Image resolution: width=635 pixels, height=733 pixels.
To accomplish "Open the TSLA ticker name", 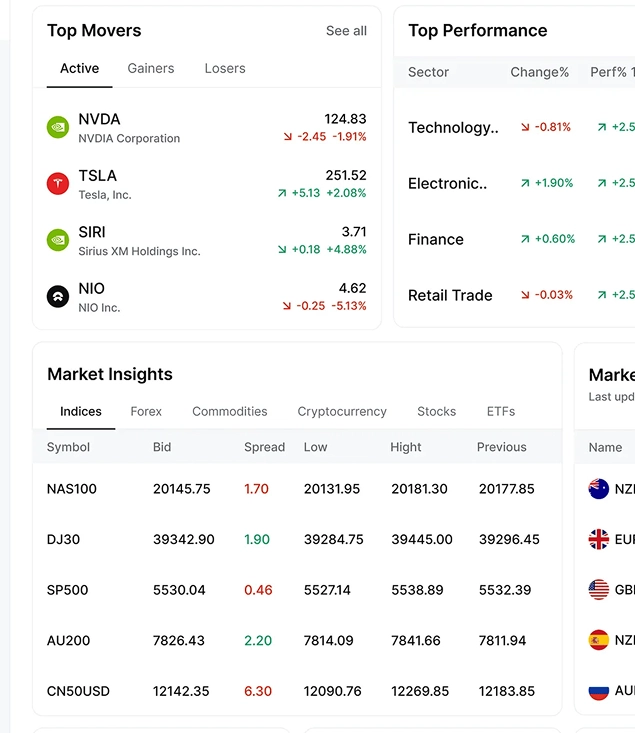I will tap(97, 176).
